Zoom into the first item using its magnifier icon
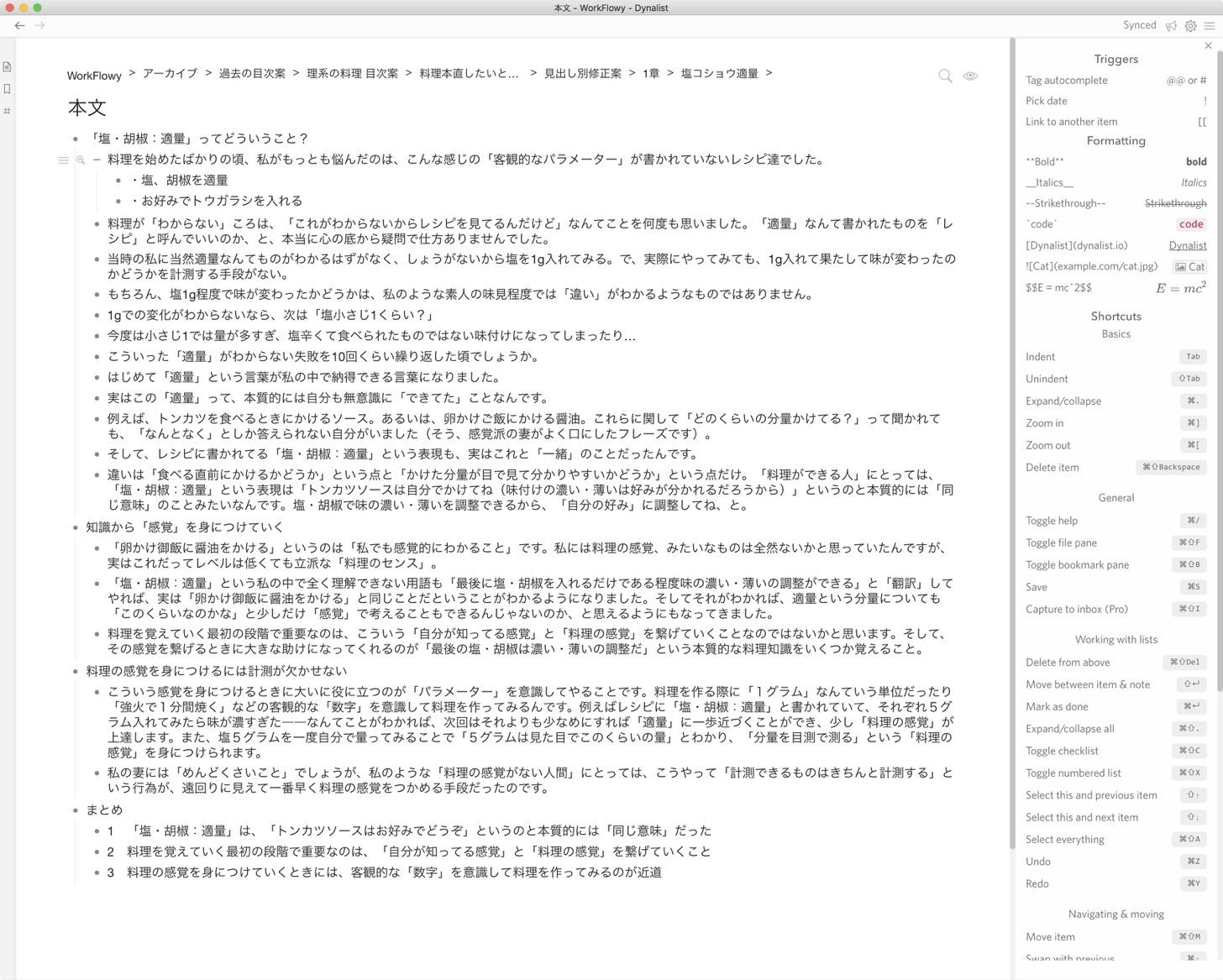Viewport: 1223px width, 980px height. [x=81, y=160]
